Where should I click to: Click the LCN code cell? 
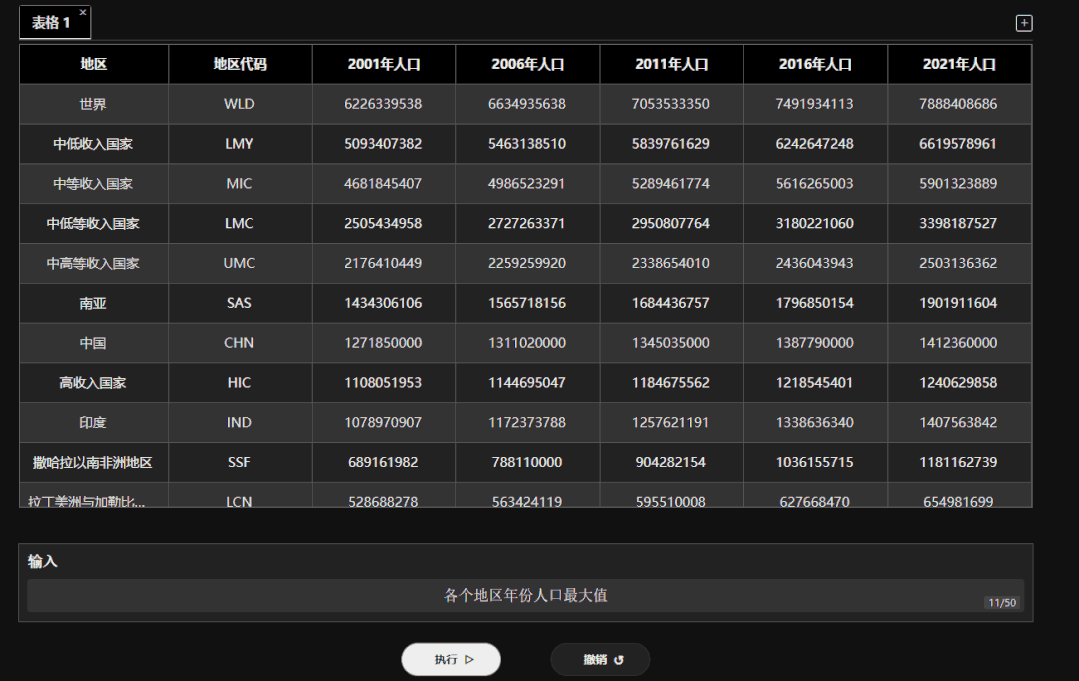(x=239, y=497)
